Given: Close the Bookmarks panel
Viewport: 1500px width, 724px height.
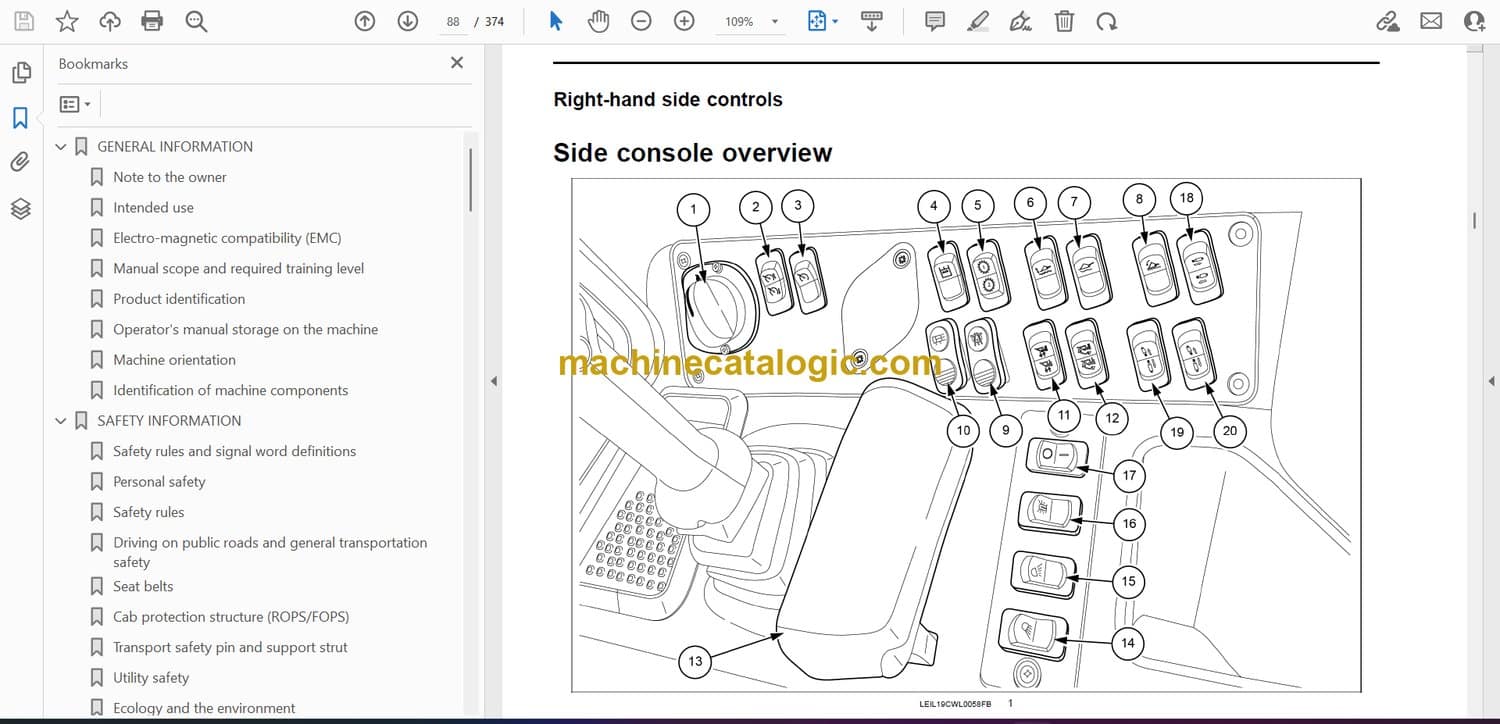Looking at the screenshot, I should click(x=457, y=63).
